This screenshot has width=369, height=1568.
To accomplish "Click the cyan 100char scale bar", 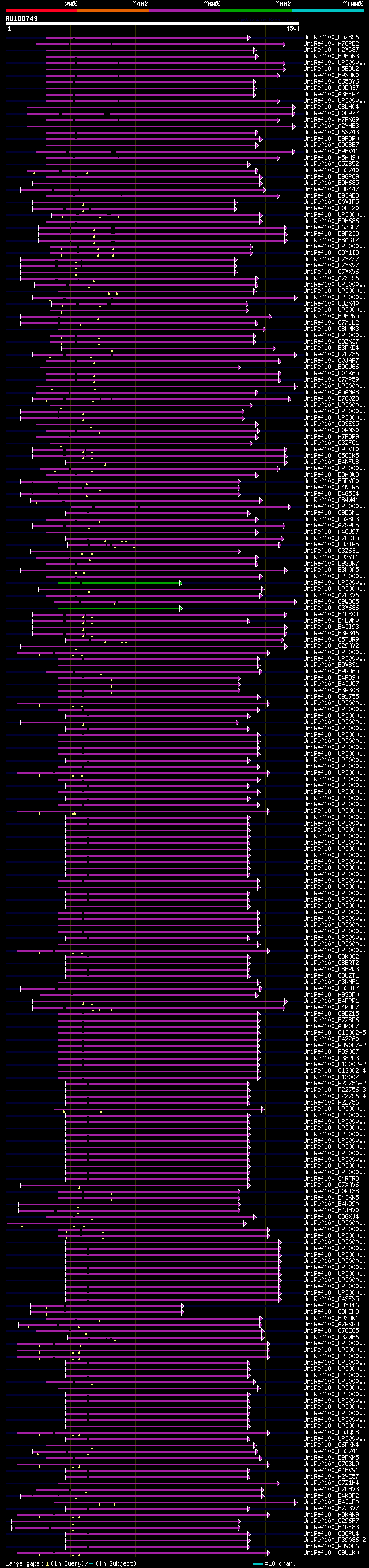I will tap(258, 1563).
